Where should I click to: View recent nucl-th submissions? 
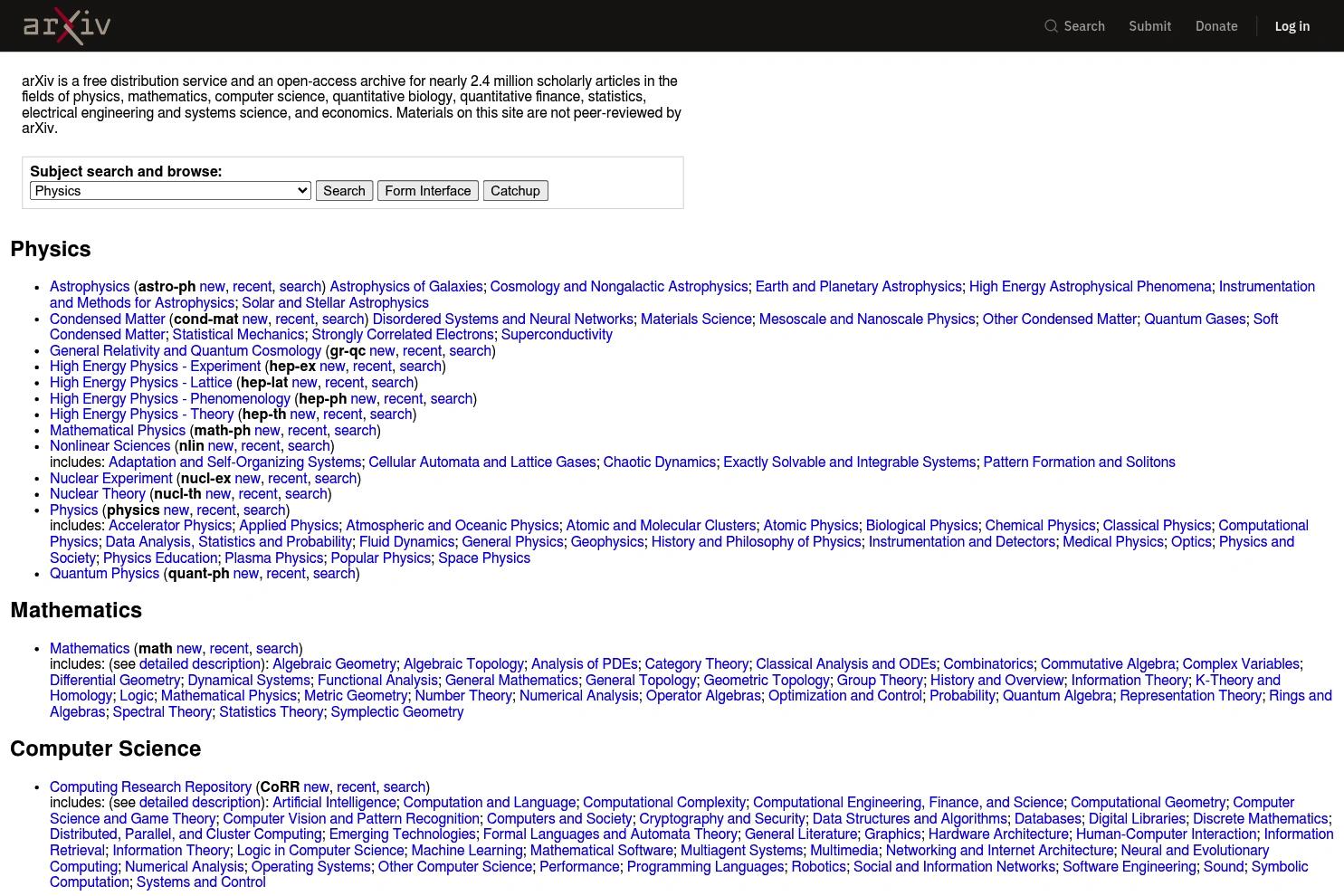pos(258,494)
